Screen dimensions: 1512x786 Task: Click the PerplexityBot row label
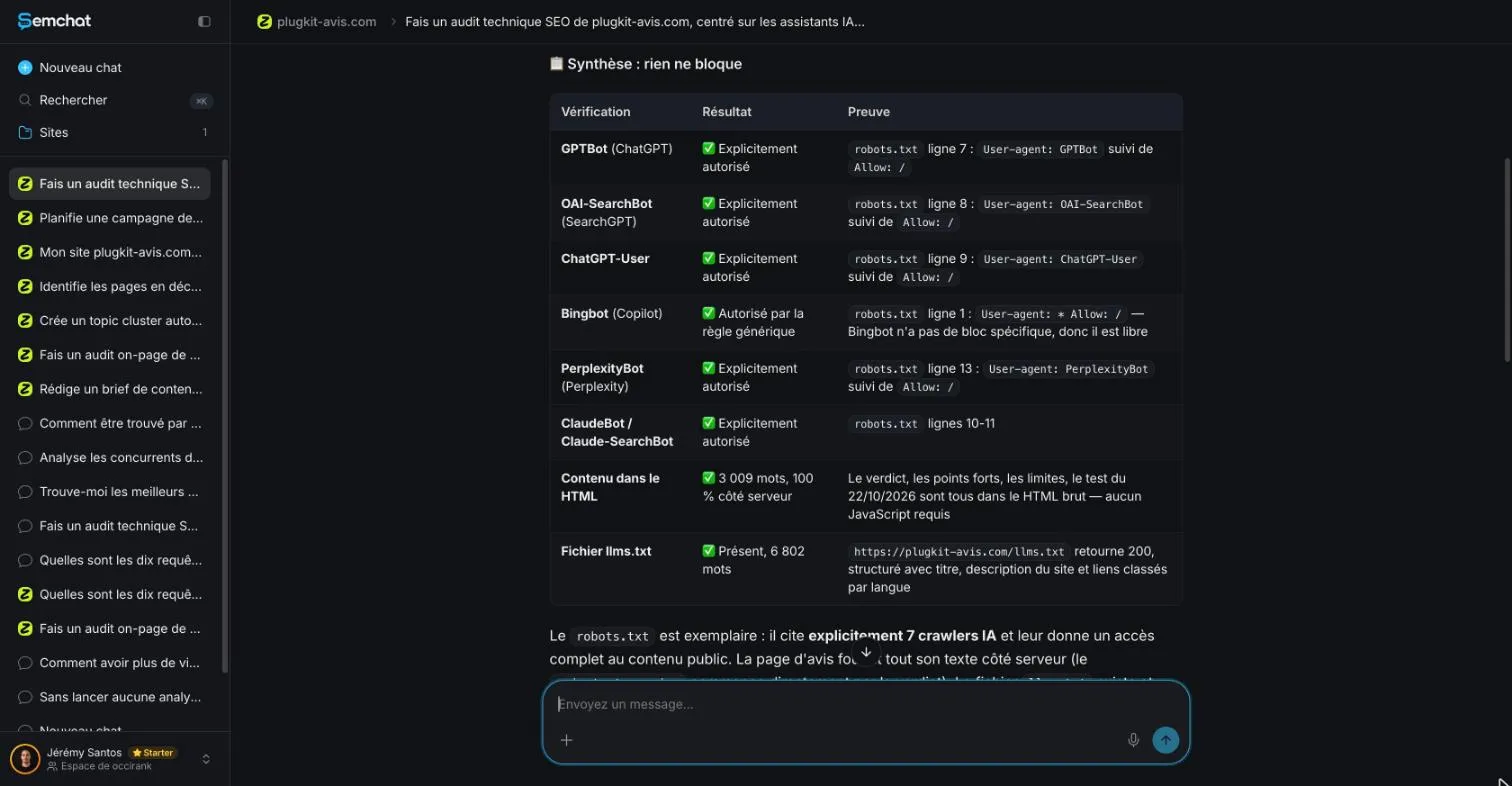coord(603,377)
